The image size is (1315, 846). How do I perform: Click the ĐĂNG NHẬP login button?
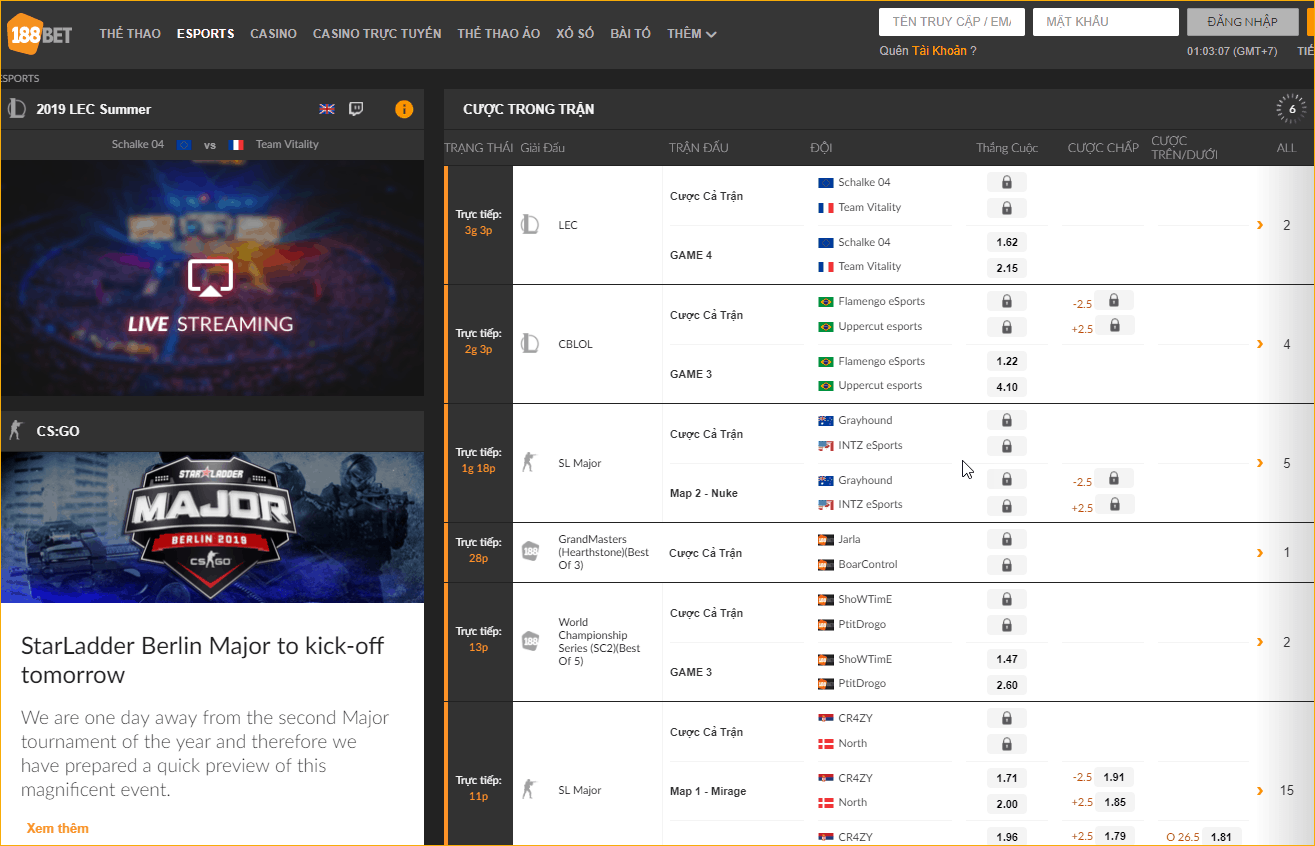(x=1242, y=22)
